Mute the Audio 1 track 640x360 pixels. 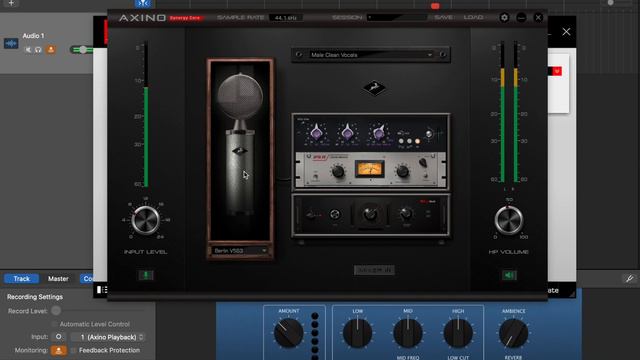point(28,50)
